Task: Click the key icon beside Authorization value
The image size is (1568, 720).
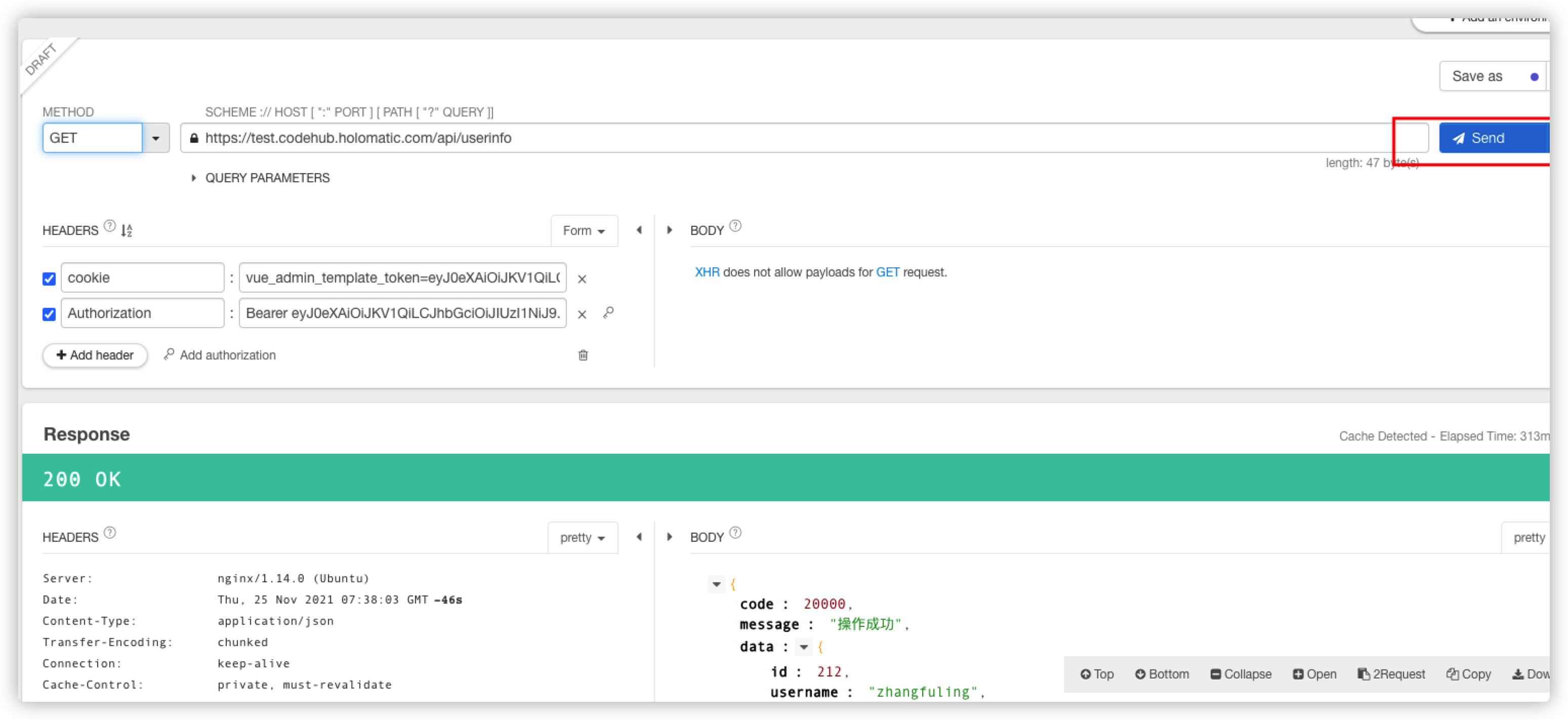Action: tap(608, 312)
